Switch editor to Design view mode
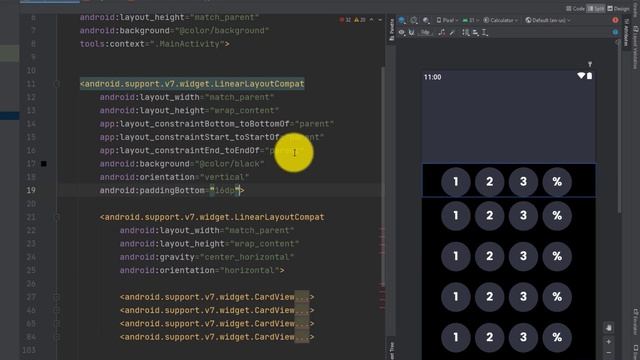 click(x=618, y=9)
